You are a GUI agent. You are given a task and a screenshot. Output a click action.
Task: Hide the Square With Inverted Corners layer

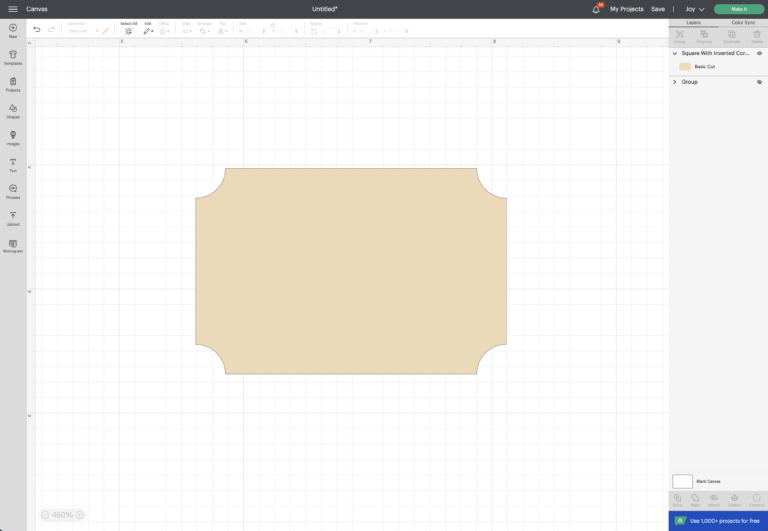click(759, 53)
